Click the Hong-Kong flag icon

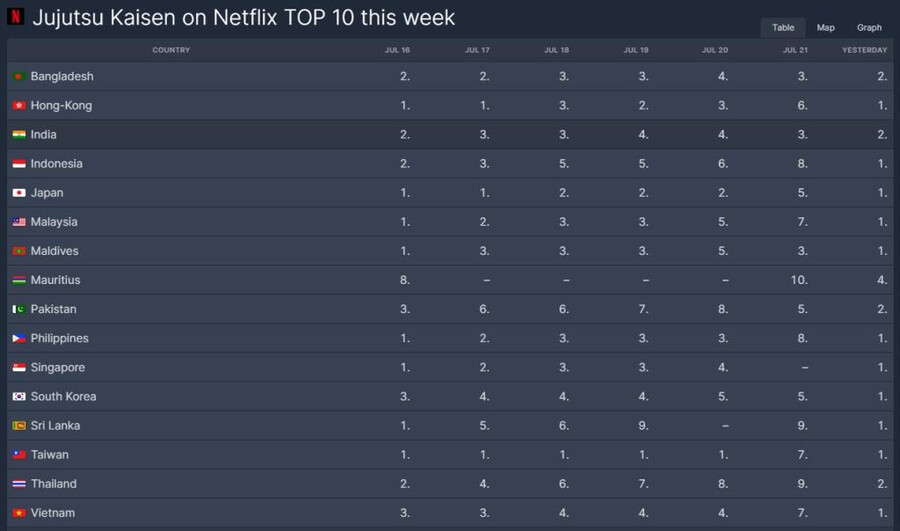point(18,106)
